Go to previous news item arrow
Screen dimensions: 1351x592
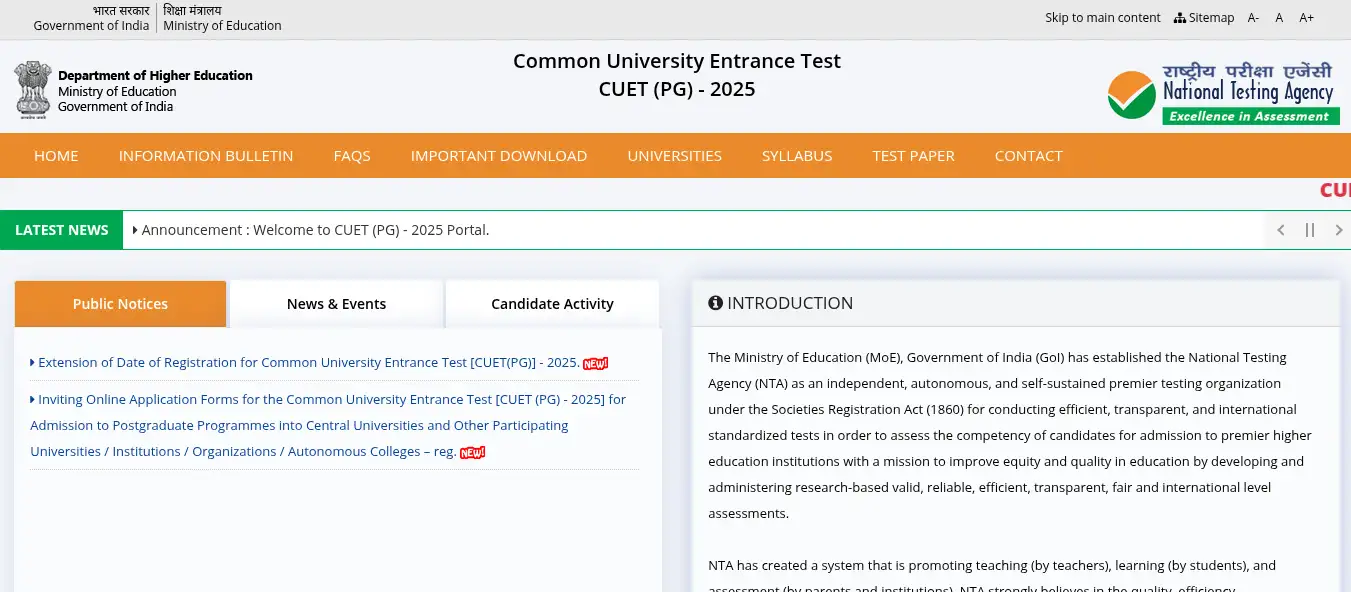point(1280,230)
